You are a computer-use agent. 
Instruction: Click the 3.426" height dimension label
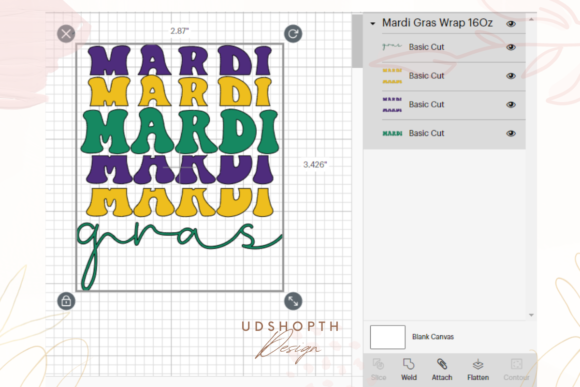[315, 165]
